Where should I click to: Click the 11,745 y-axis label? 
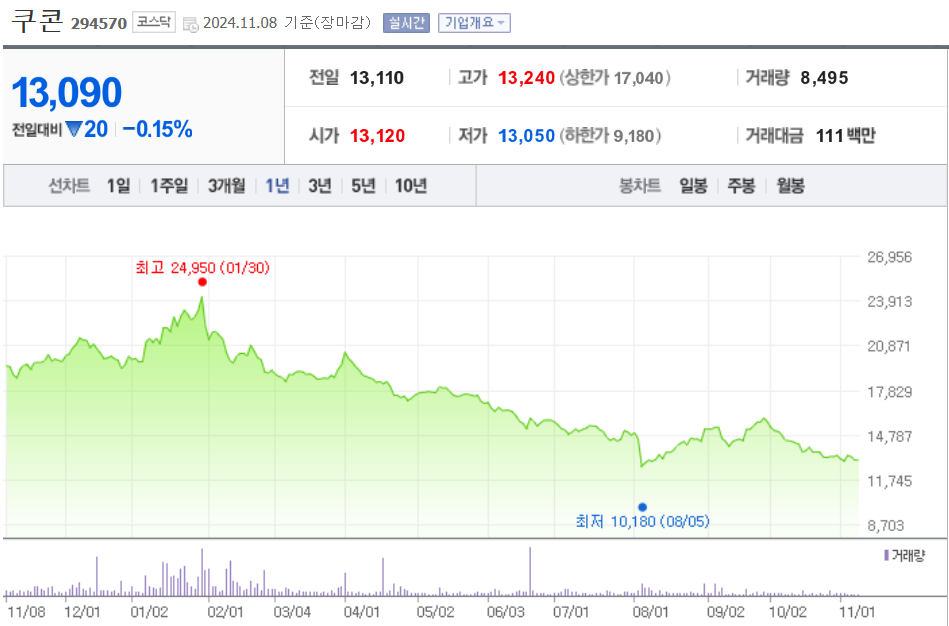point(890,481)
